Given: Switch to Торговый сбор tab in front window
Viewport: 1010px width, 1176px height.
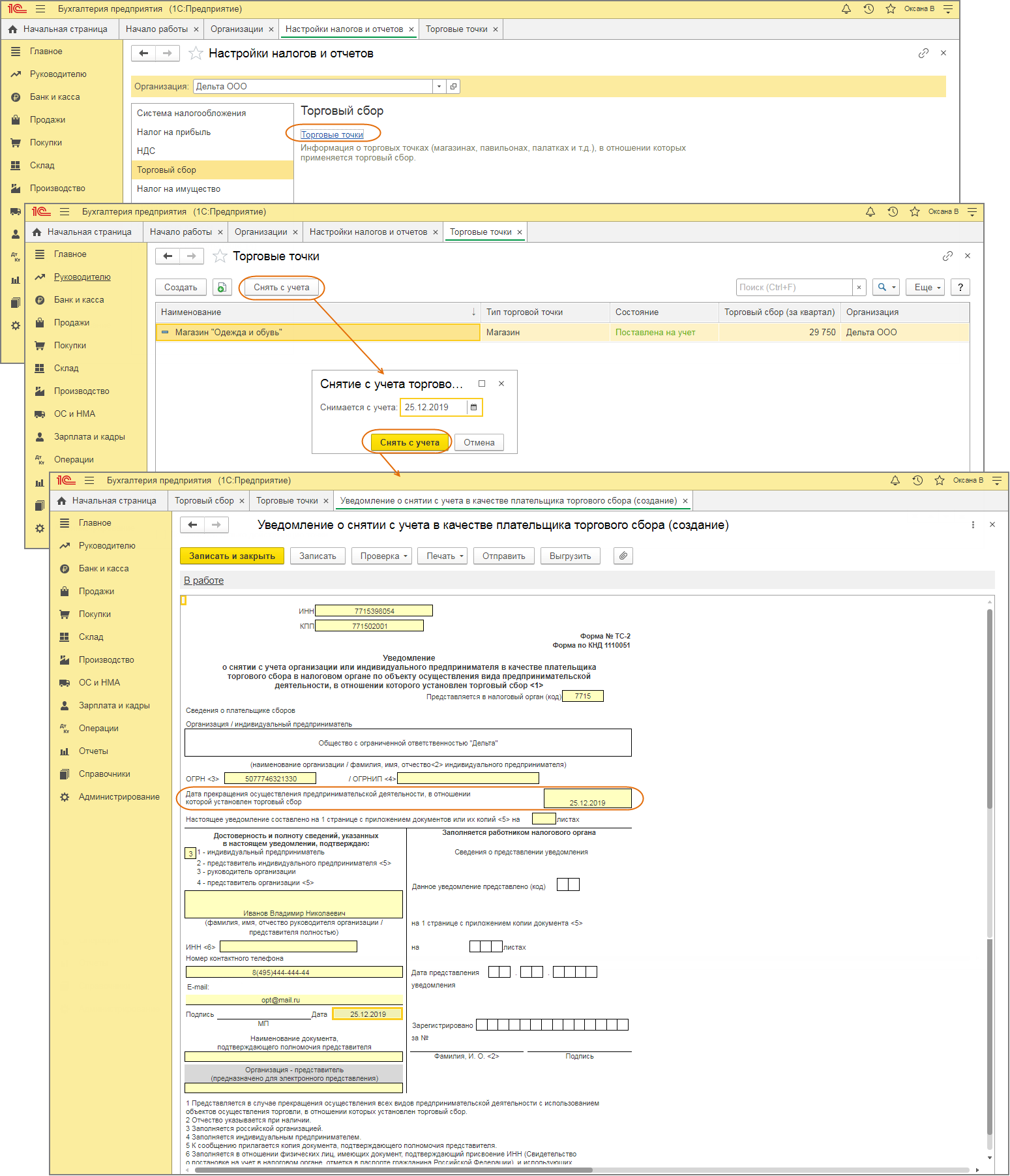Looking at the screenshot, I should (x=204, y=500).
